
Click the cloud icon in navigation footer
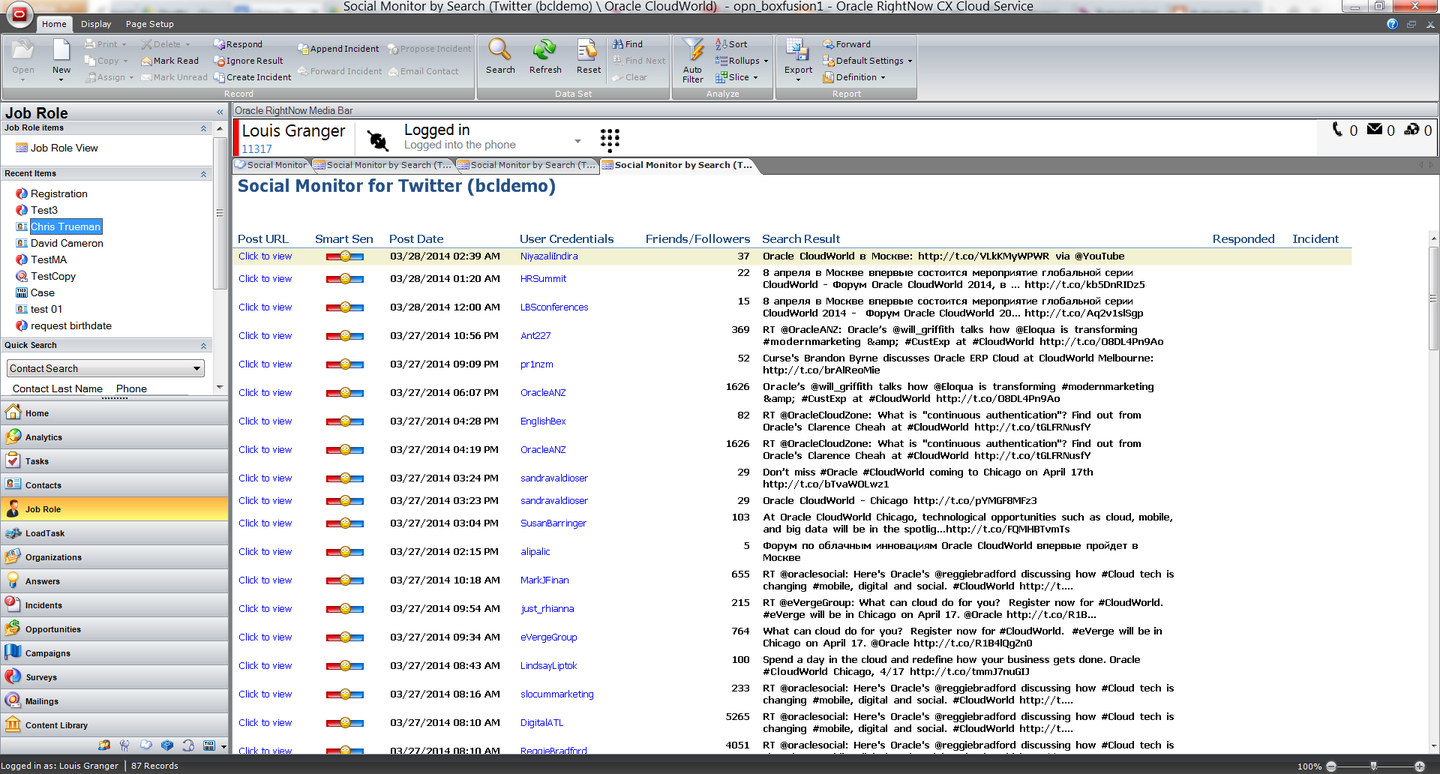point(146,745)
